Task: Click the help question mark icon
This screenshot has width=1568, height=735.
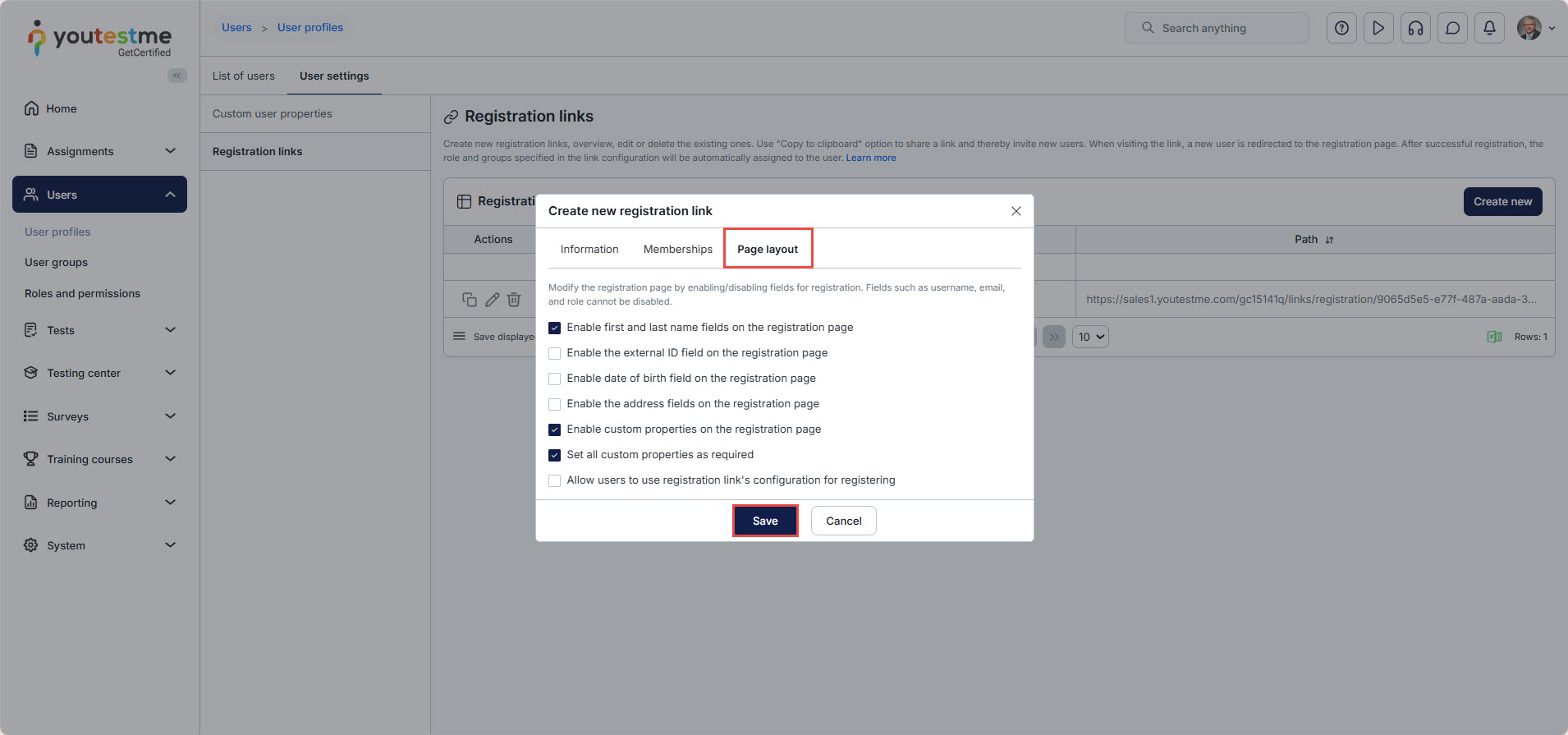Action: (1341, 28)
